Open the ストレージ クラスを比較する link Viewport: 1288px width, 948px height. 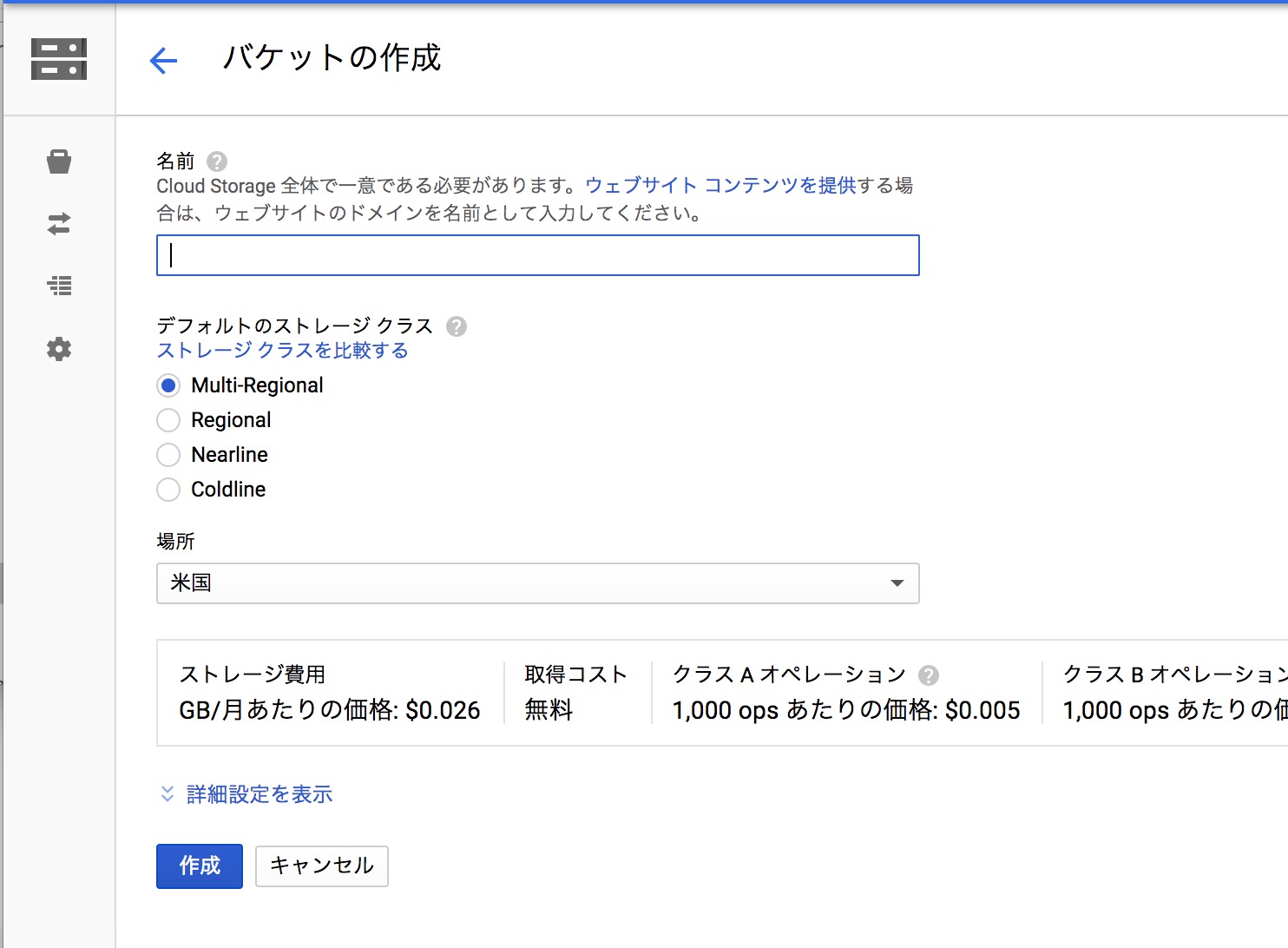pos(282,351)
